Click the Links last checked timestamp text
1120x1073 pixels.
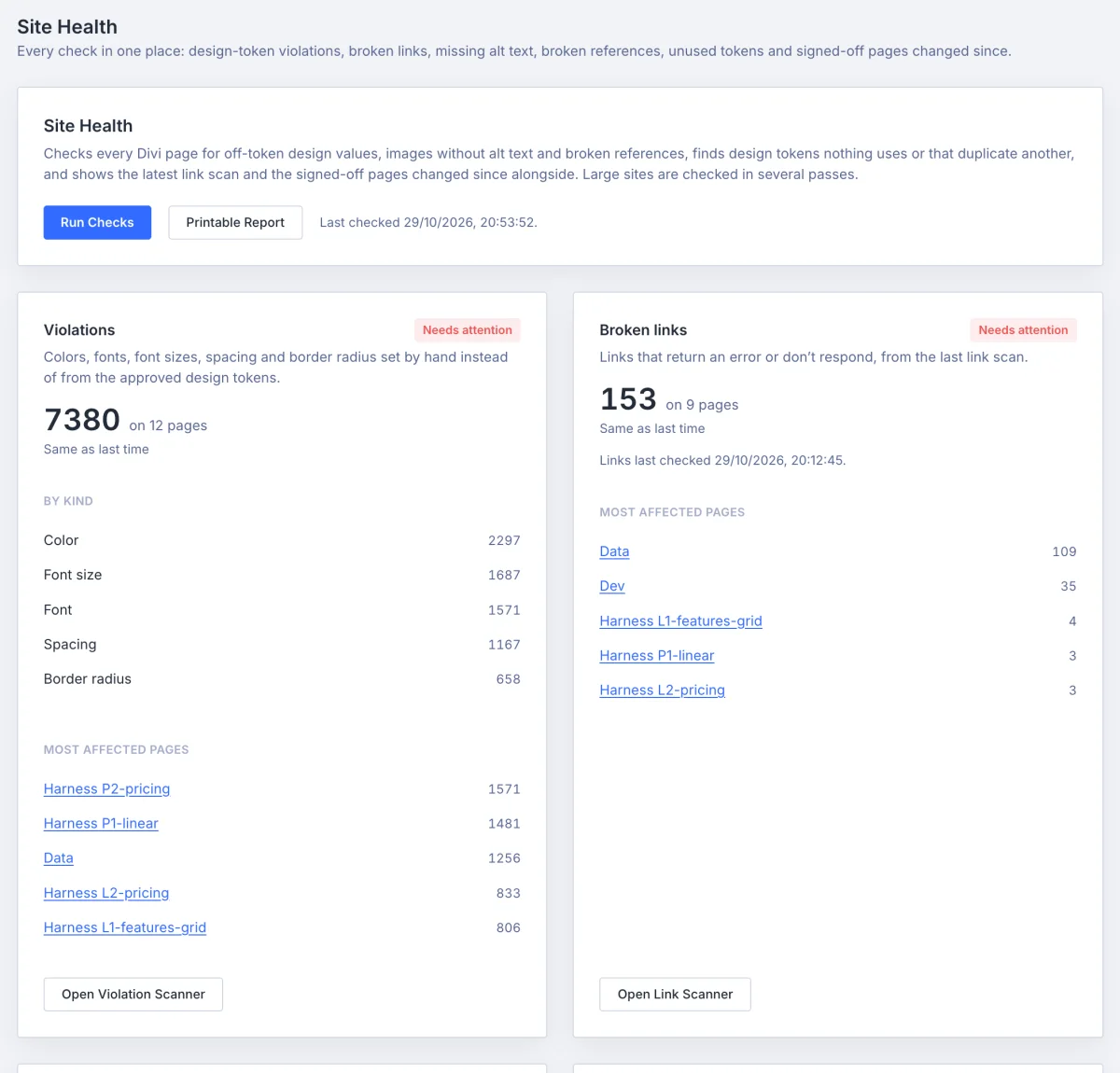722,460
